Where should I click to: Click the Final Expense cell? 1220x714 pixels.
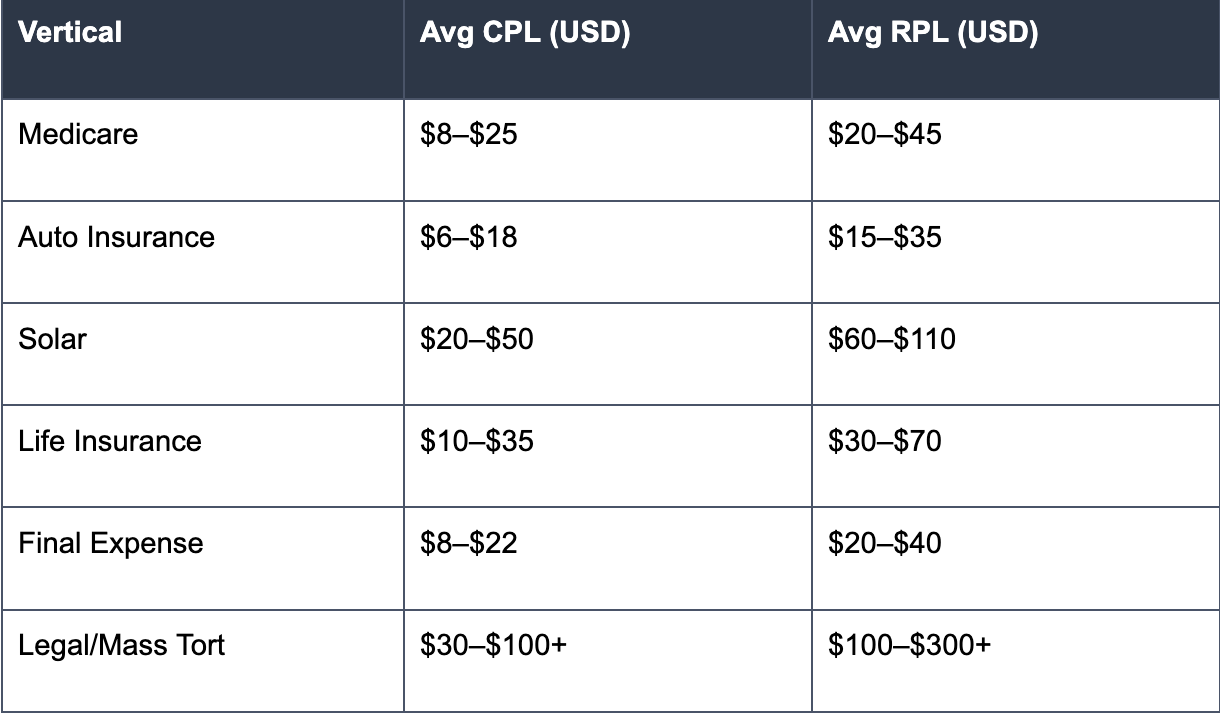(x=202, y=558)
